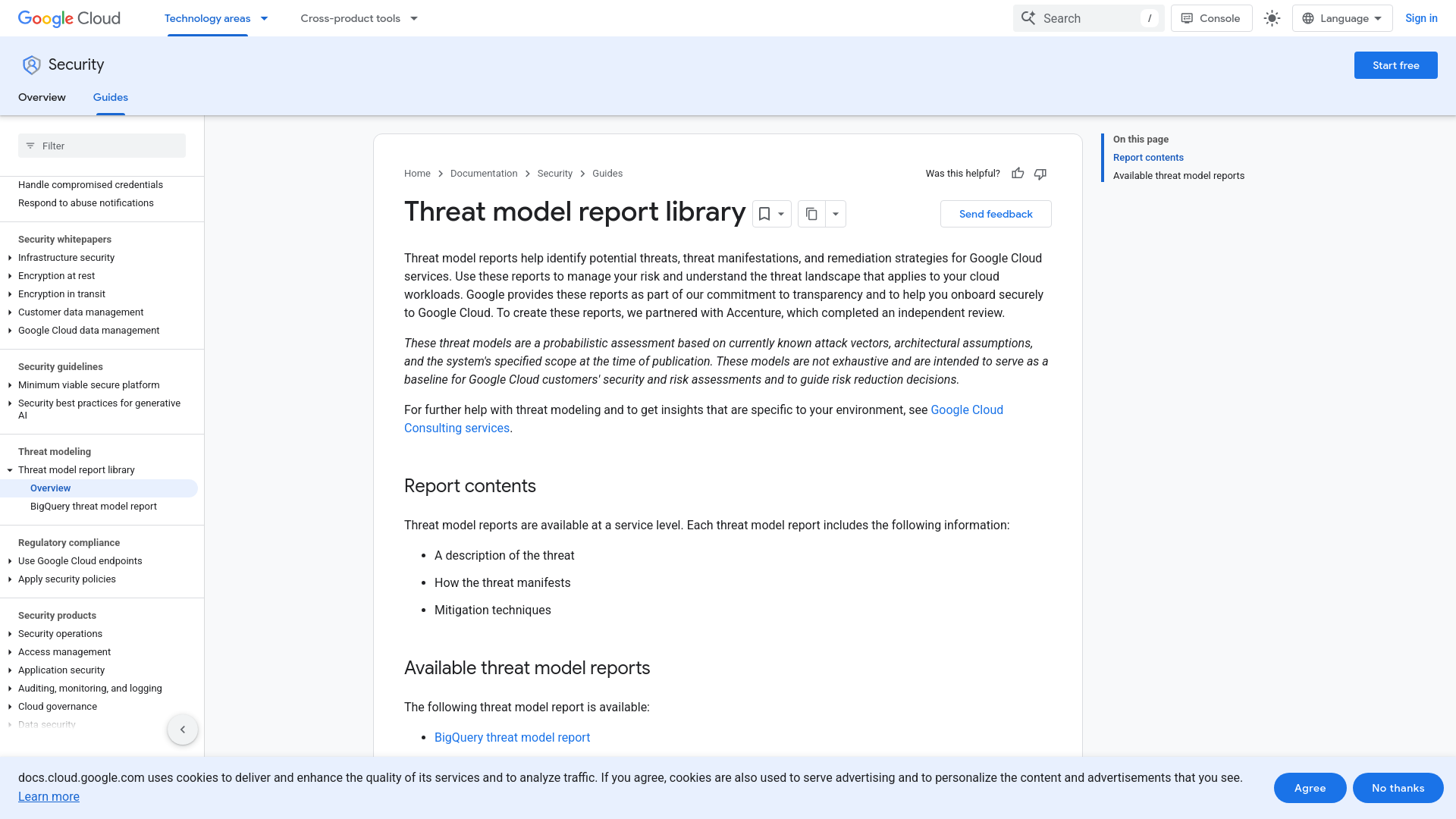Screen dimensions: 1456x819
Task: Click Sign in link
Action: [1421, 18]
